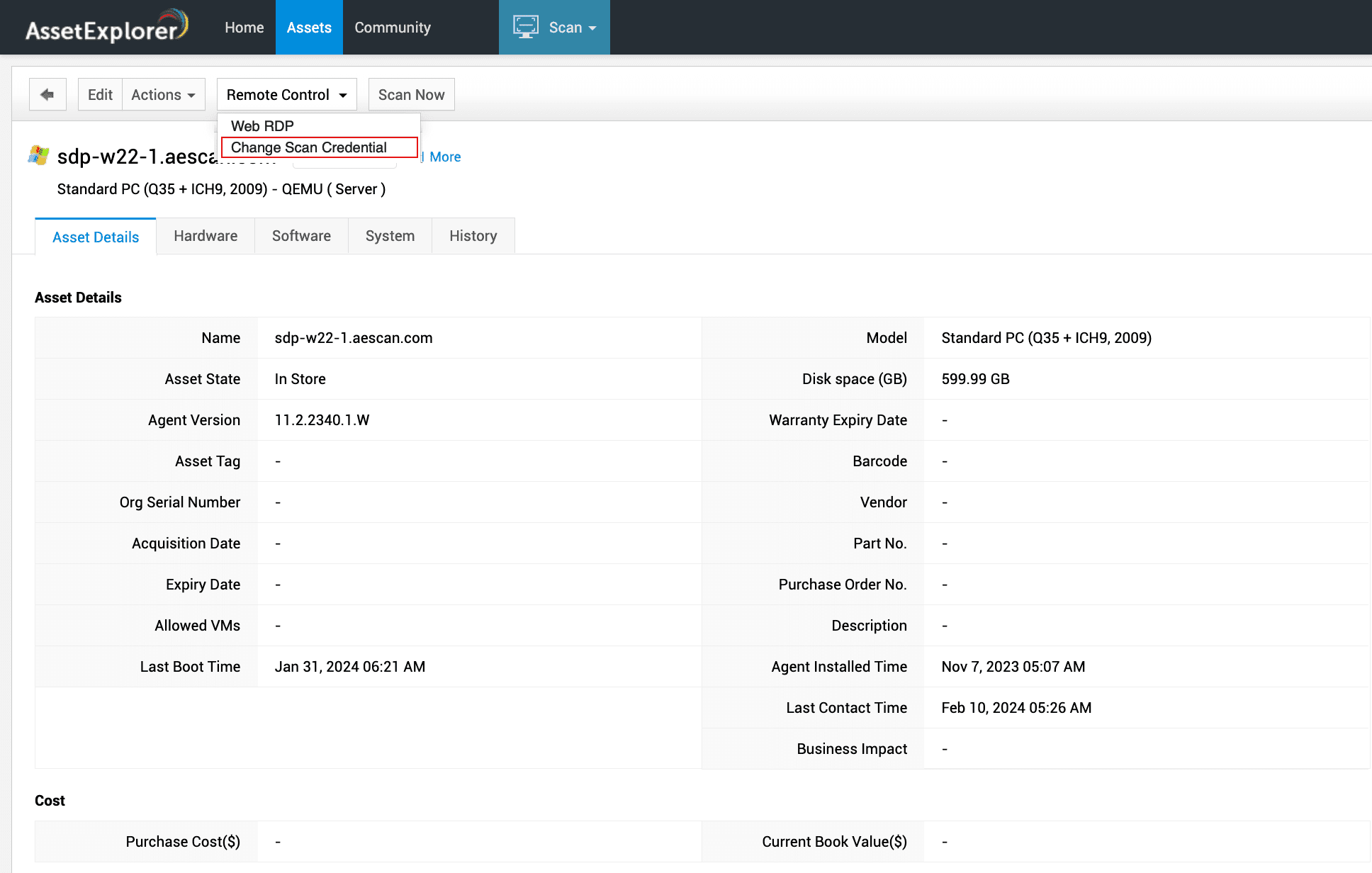
Task: Click the Assets navigation item
Action: 309,27
